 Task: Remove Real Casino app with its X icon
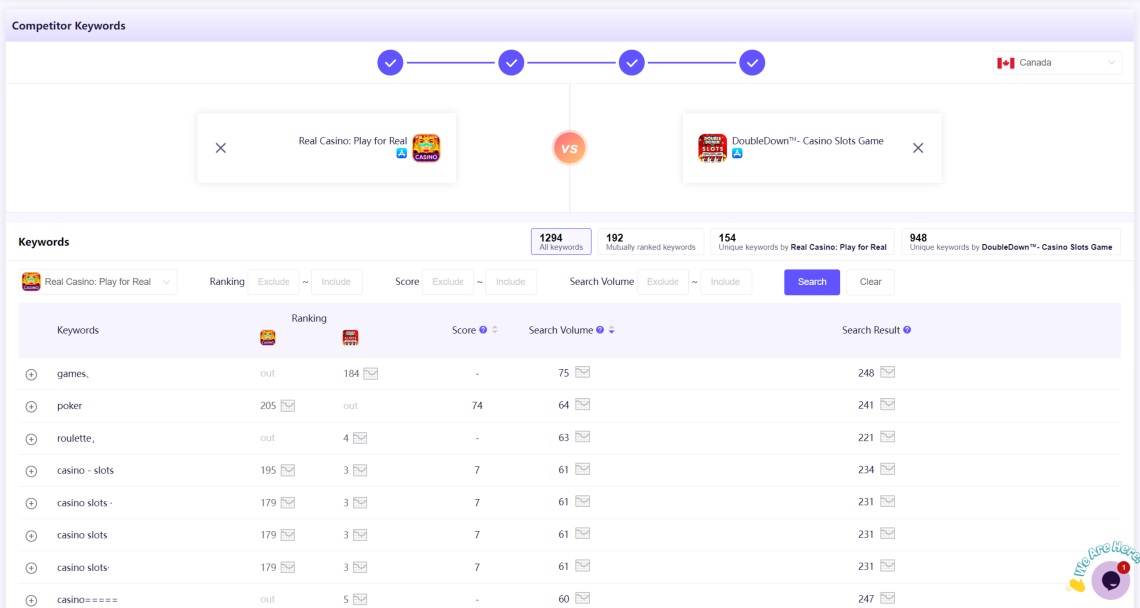(220, 148)
